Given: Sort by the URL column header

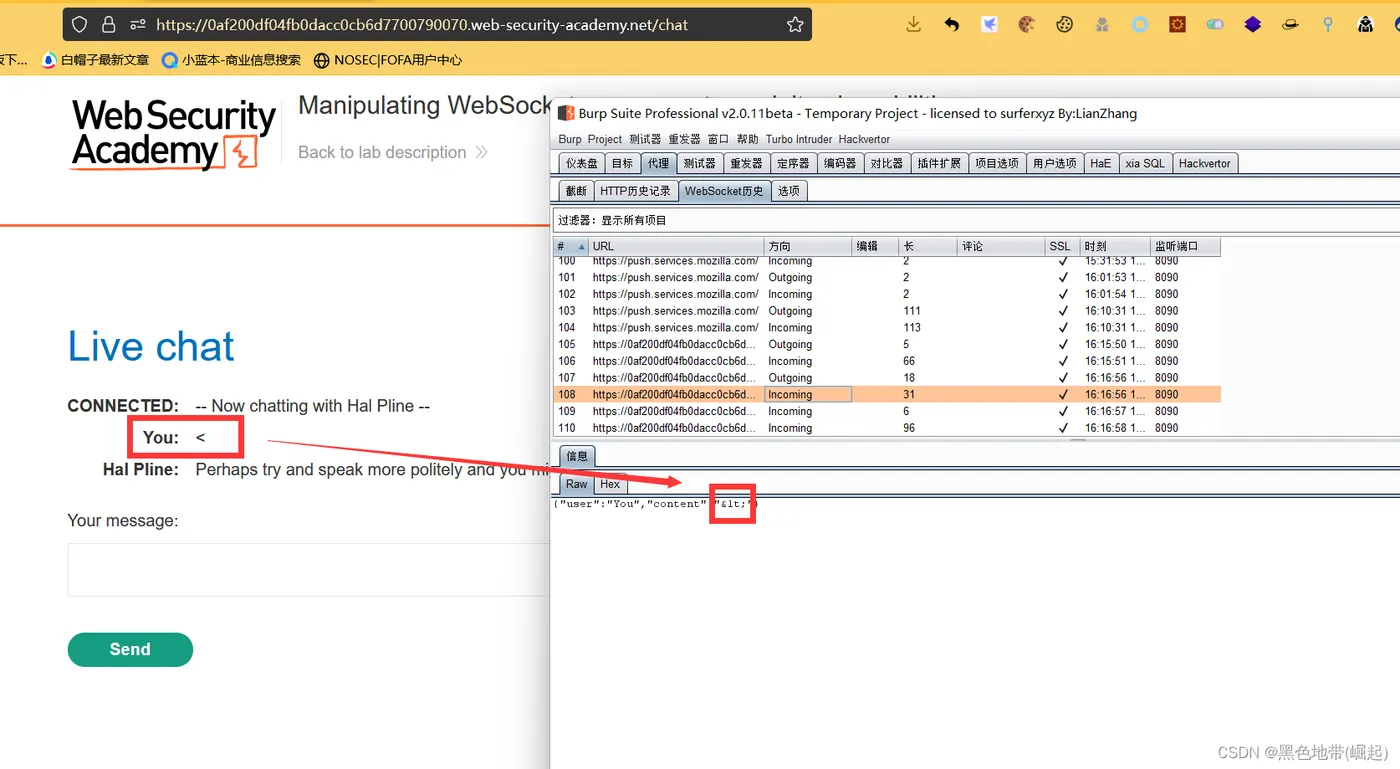Looking at the screenshot, I should [675, 246].
